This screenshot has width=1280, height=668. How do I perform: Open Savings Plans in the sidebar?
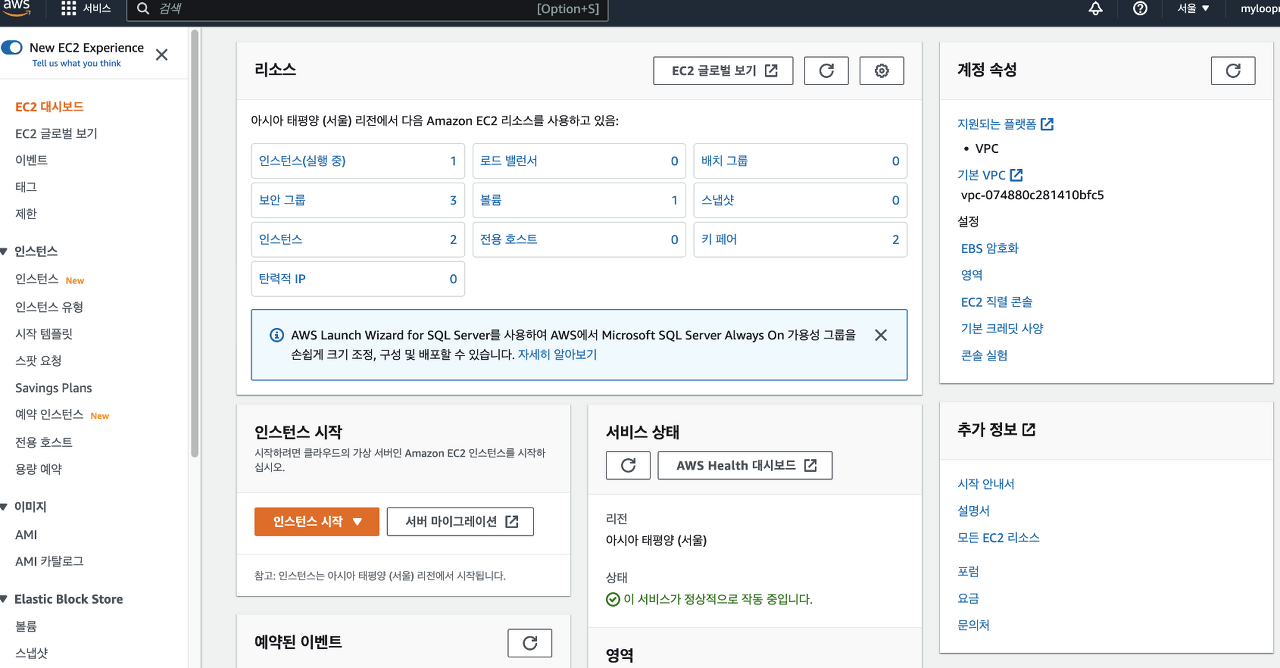pyautogui.click(x=53, y=388)
